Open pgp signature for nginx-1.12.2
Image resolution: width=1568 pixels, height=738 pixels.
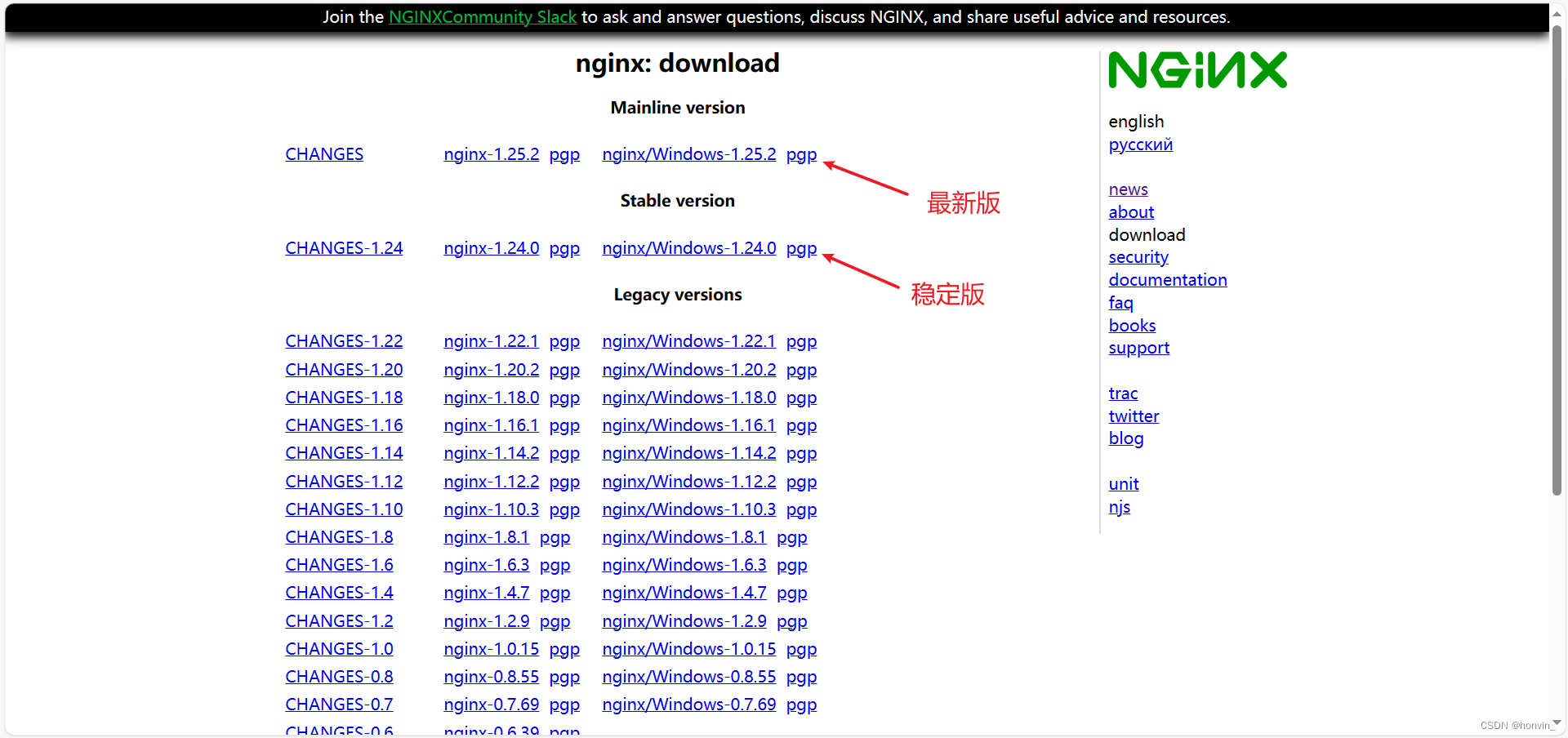(564, 482)
